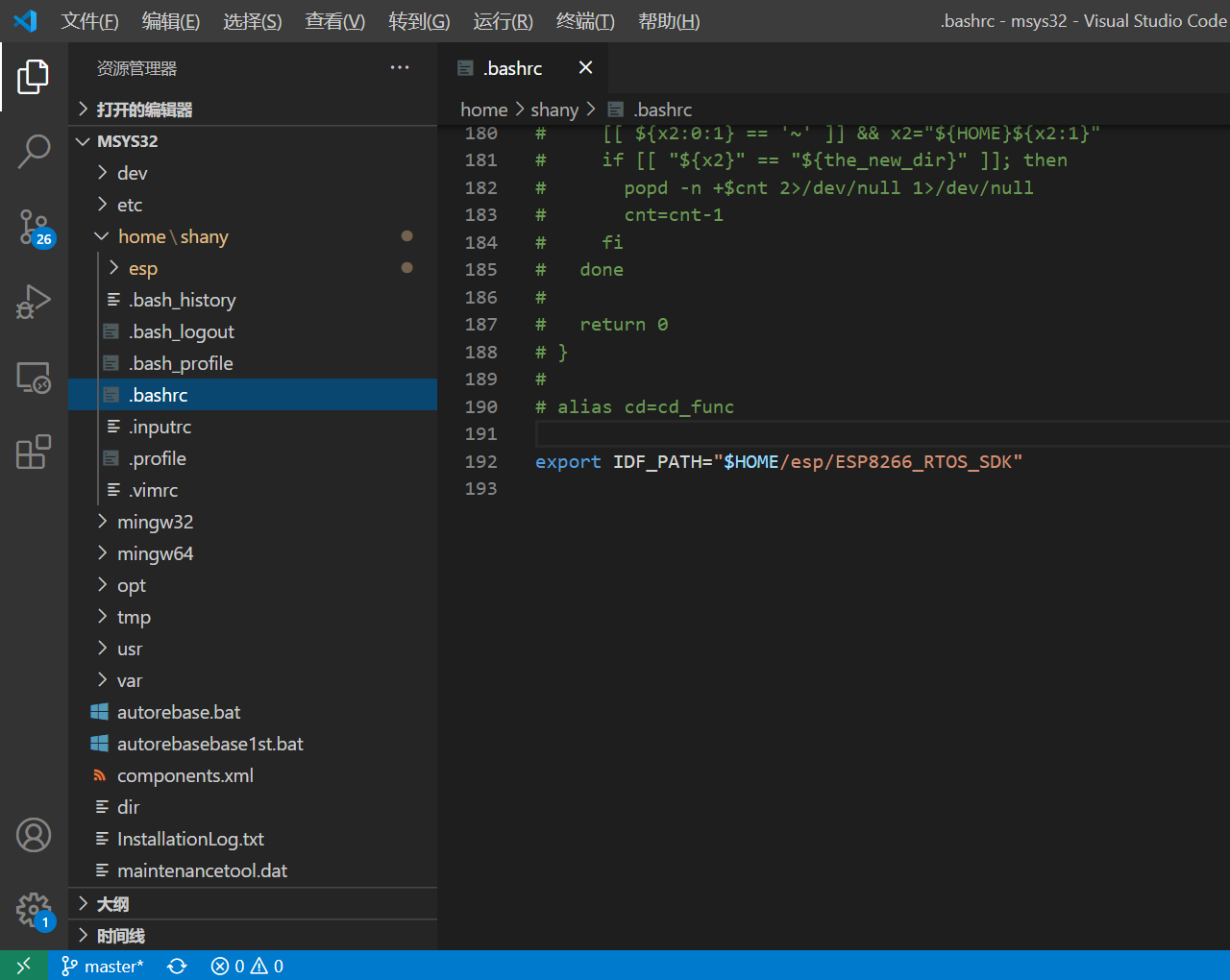Open Source Control view showing 26 changes
1230x980 pixels.
pos(34,227)
